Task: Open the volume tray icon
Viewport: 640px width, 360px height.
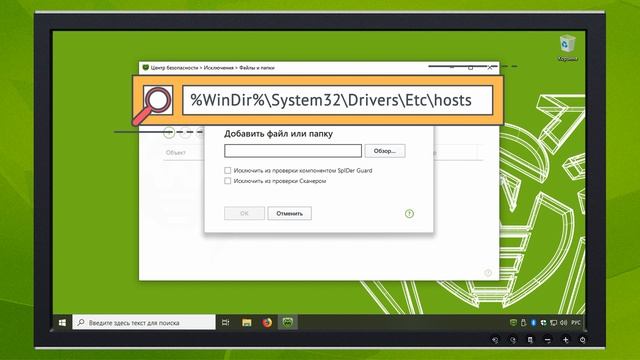Action: [564, 322]
